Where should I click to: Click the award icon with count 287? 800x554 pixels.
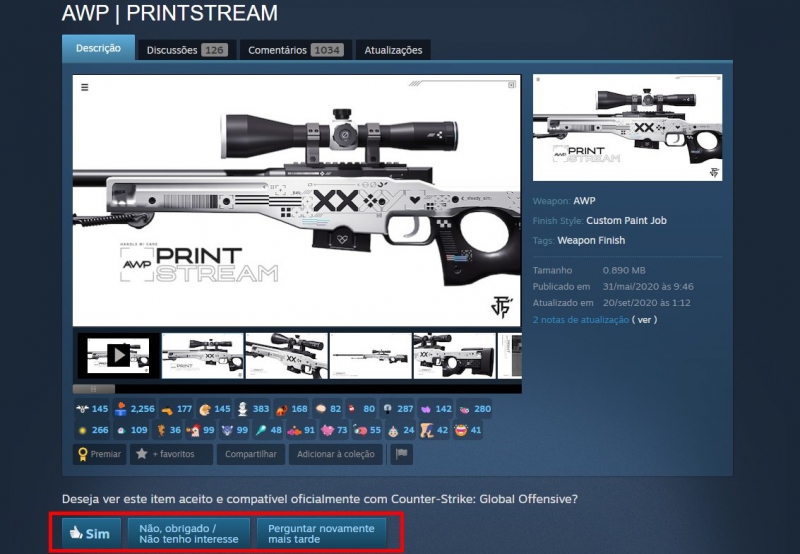coord(397,409)
